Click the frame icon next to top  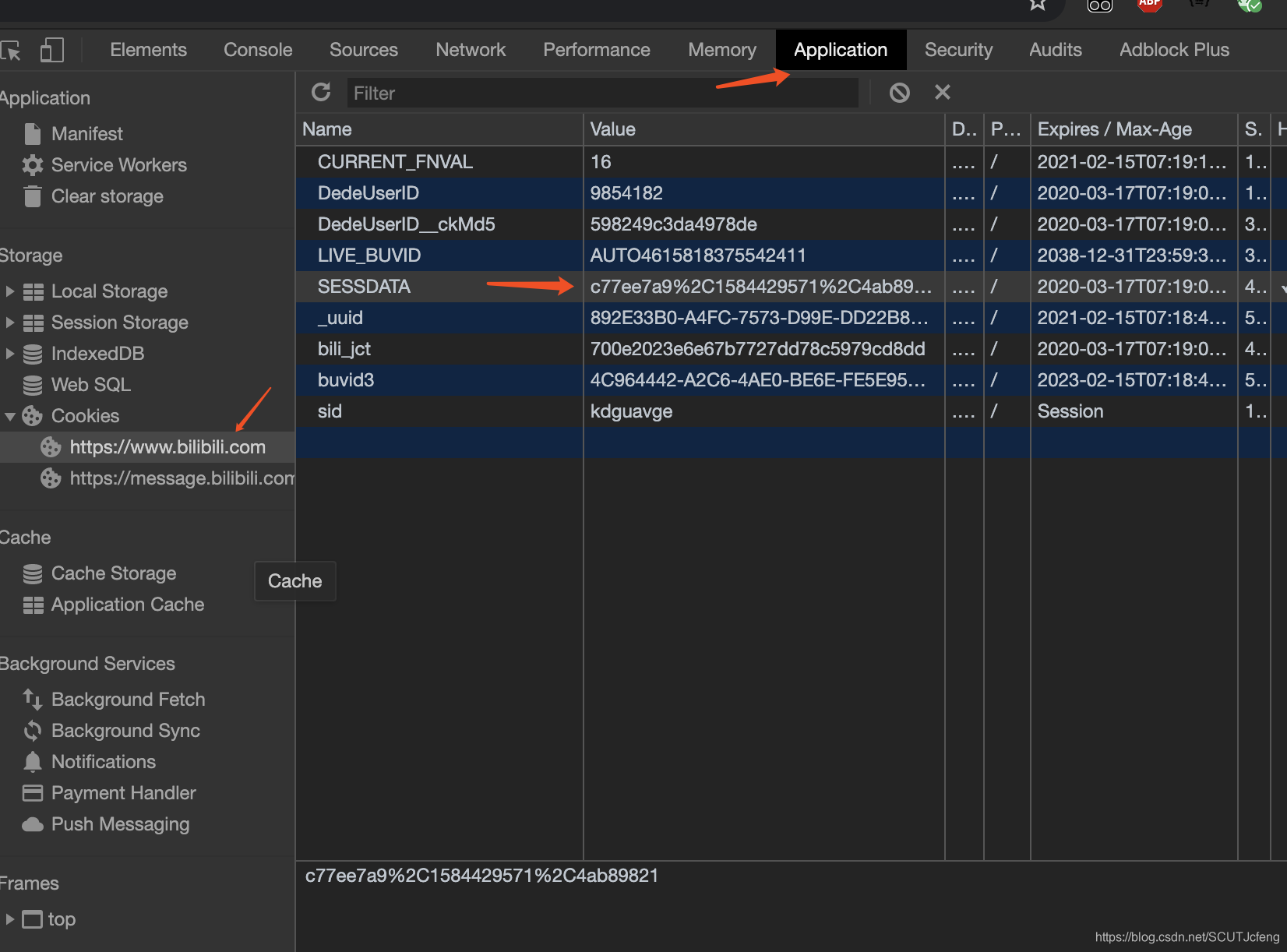tap(32, 919)
